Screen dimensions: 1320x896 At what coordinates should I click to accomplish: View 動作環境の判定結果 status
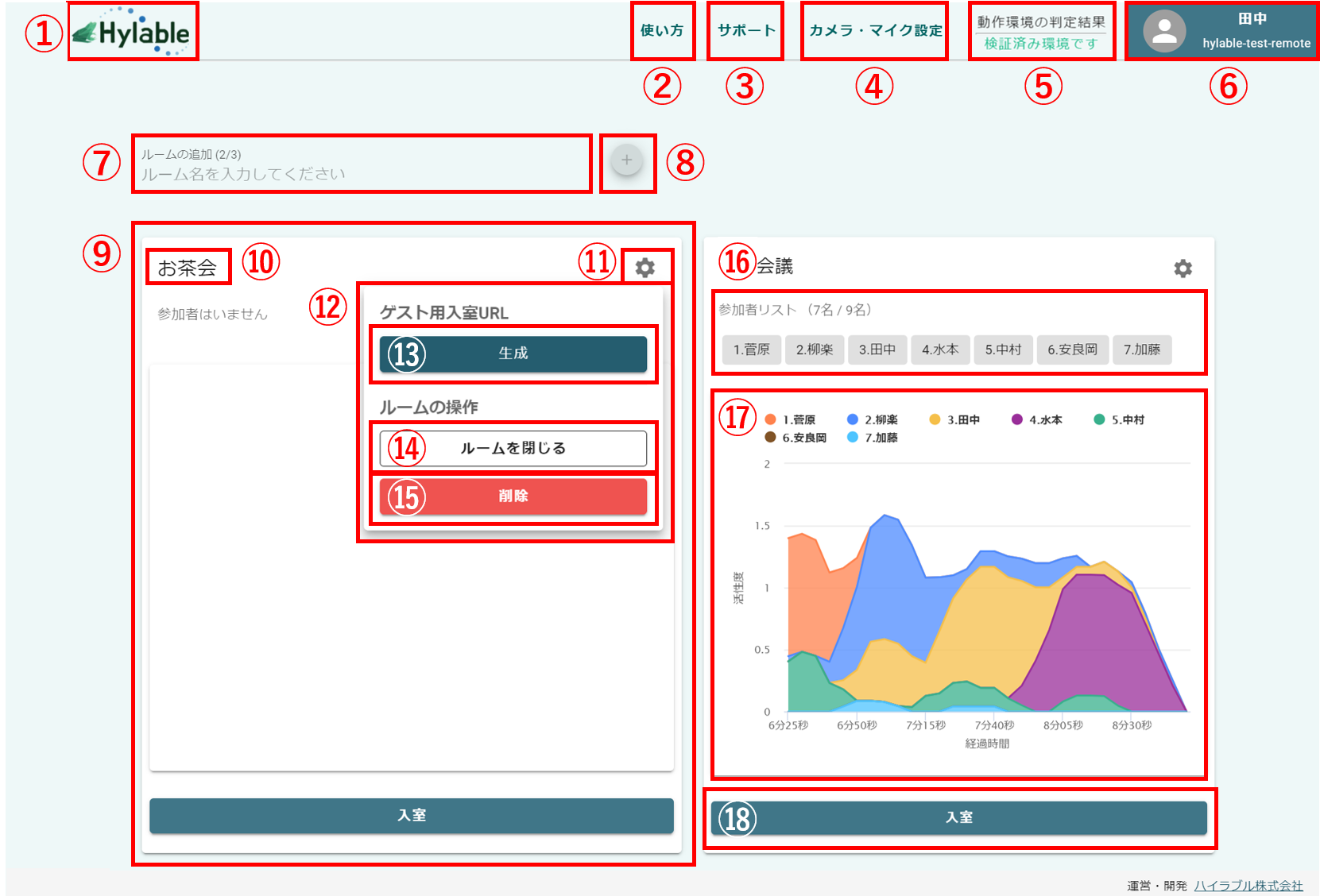point(1040,32)
